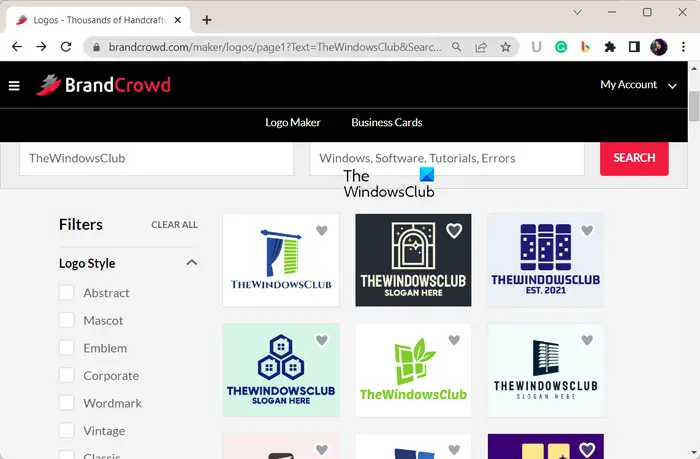This screenshot has width=700, height=459.
Task: Toggle the browser side panel
Action: pyautogui.click(x=634, y=47)
